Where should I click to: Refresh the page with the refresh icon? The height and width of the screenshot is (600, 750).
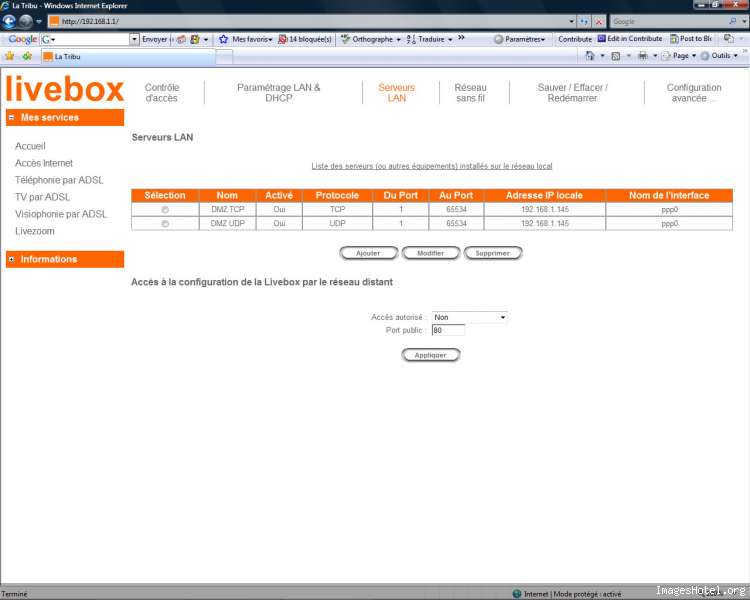tap(584, 22)
